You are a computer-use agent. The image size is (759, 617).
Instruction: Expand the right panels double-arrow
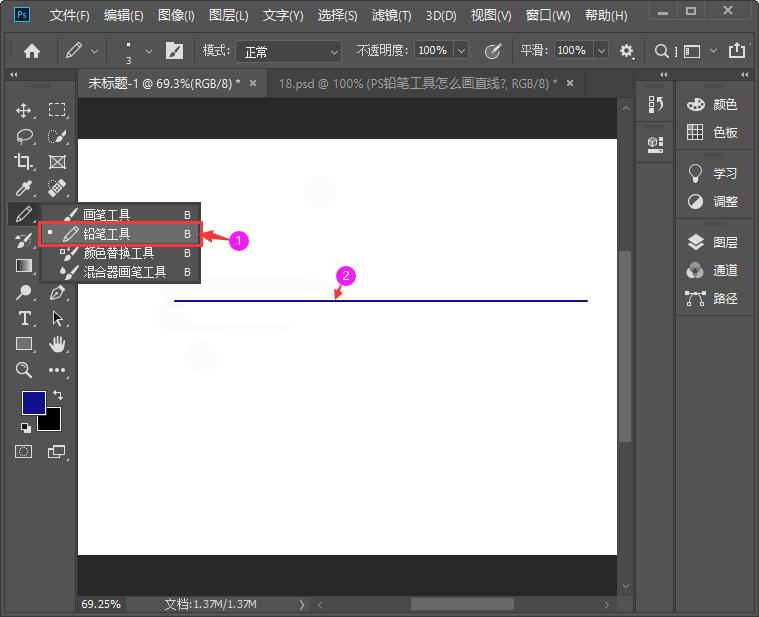(744, 75)
